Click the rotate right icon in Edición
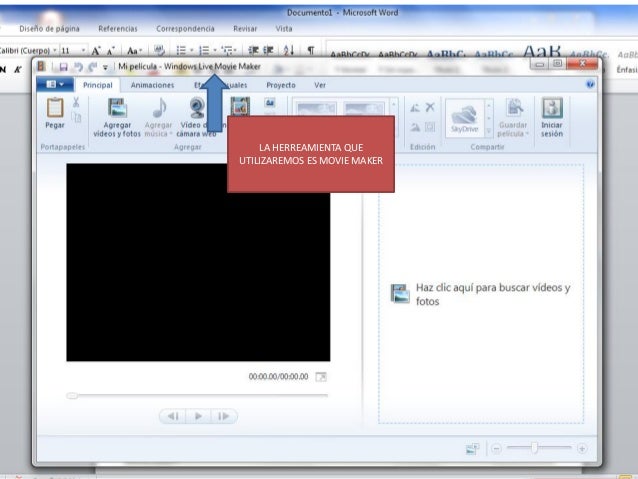 pyautogui.click(x=415, y=127)
